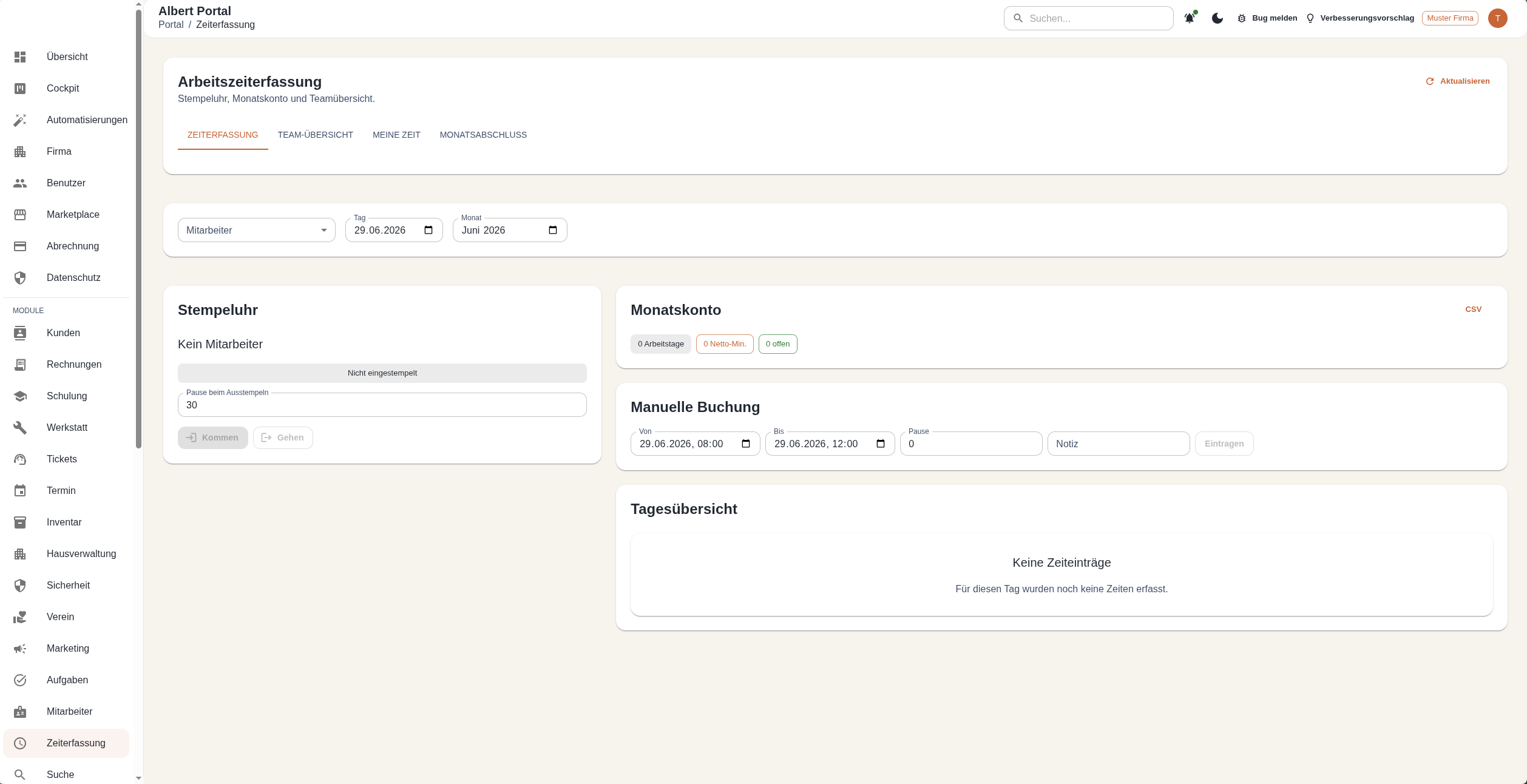Screen dimensions: 1527x784
Task: Focus the Notiz input field
Action: (1119, 444)
